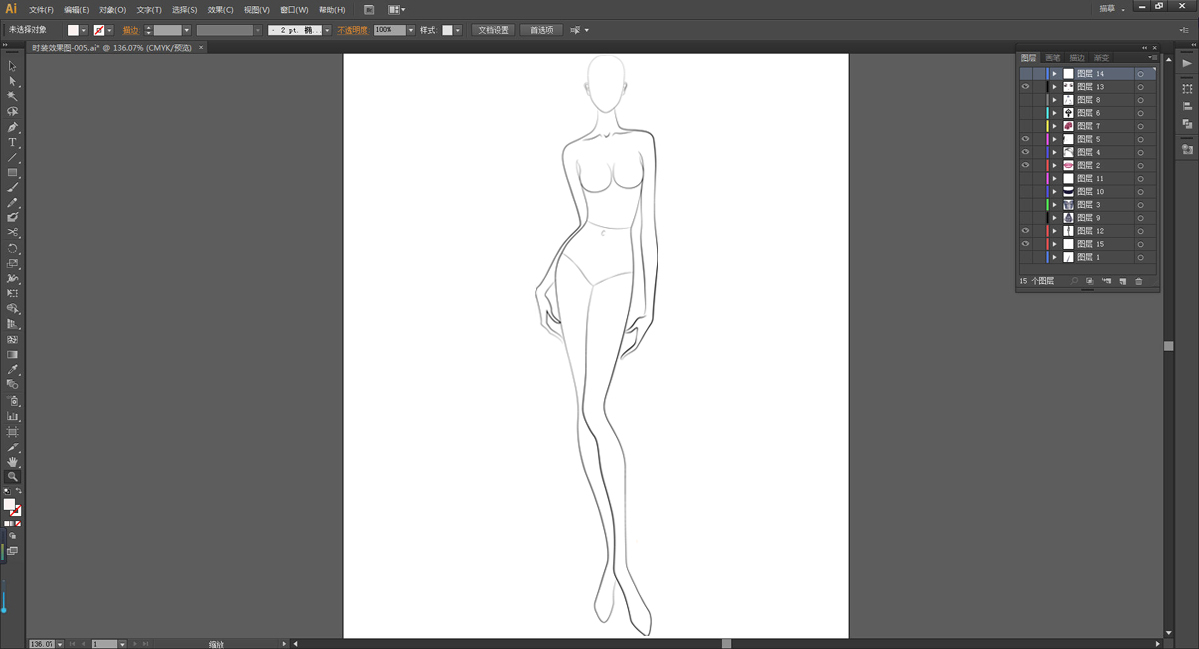Select the Selection (arrow) tool
This screenshot has height=649, width=1199.
point(12,67)
